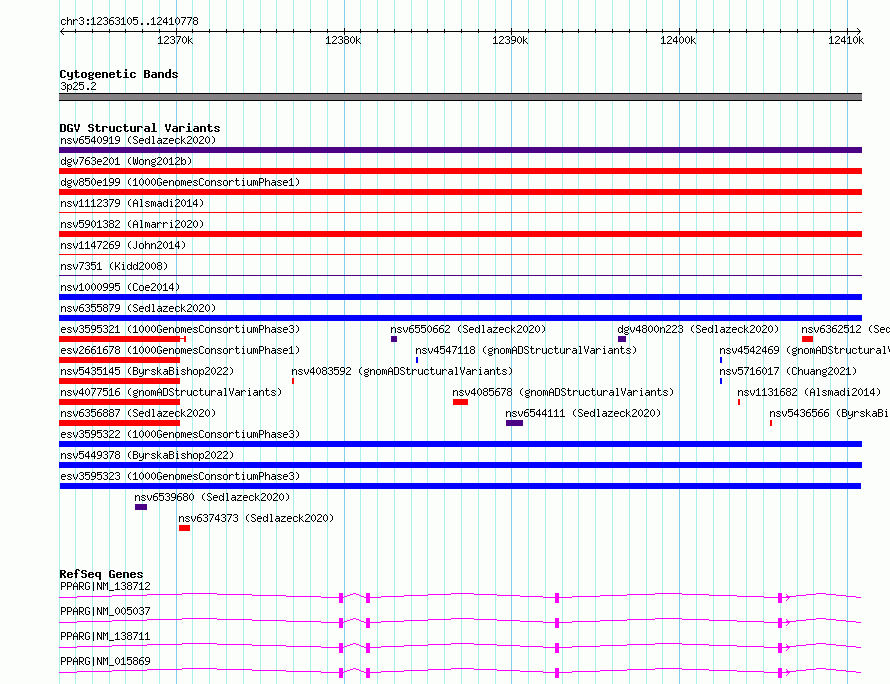Select nsv5716017 (Chuang2021) label

click(788, 371)
